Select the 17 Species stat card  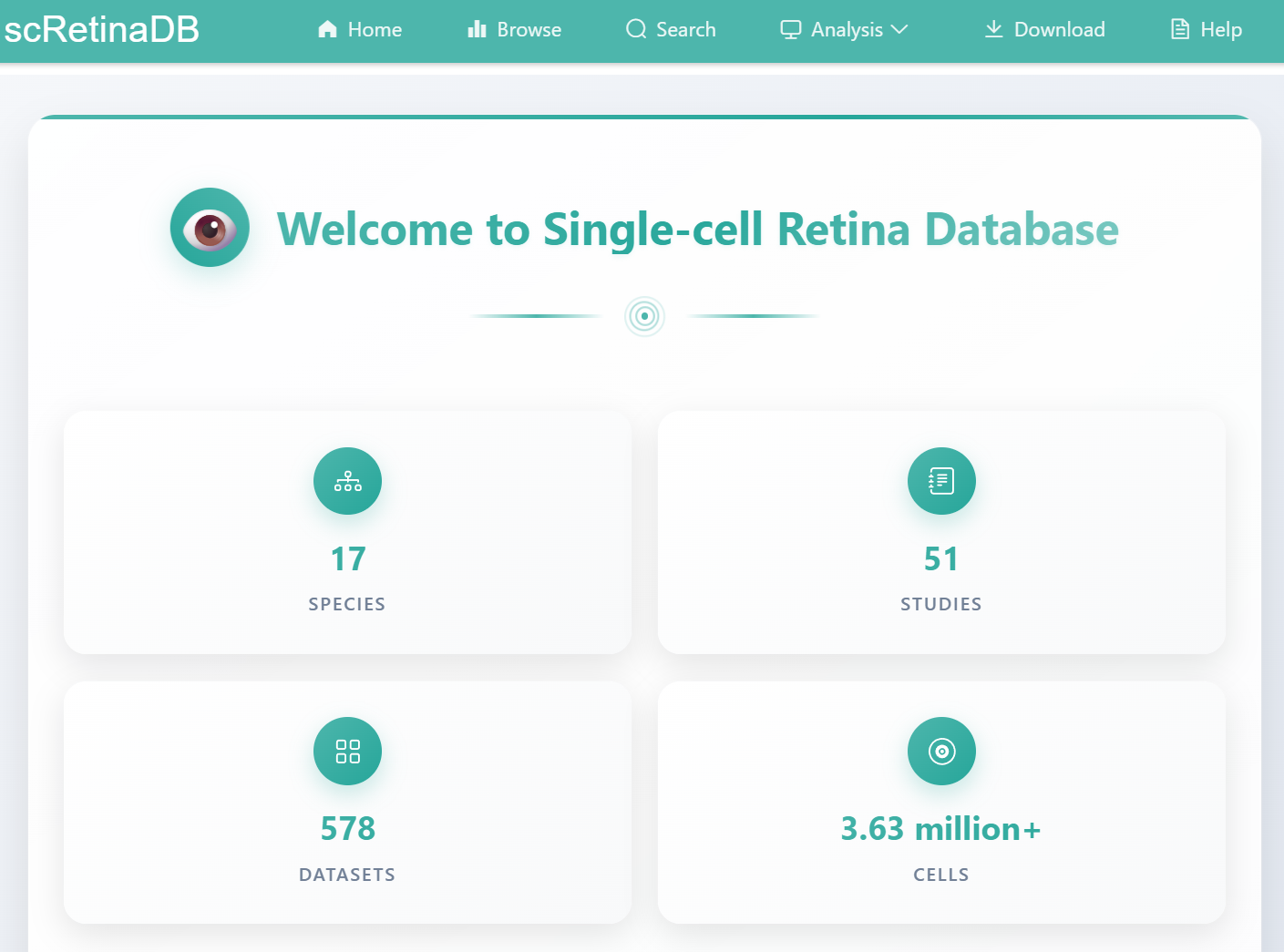tap(347, 532)
